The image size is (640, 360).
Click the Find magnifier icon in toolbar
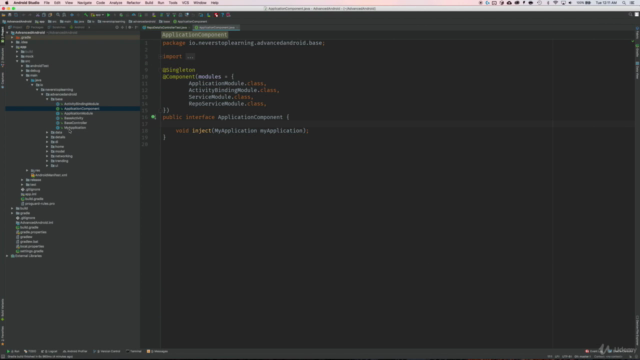(x=58, y=15)
